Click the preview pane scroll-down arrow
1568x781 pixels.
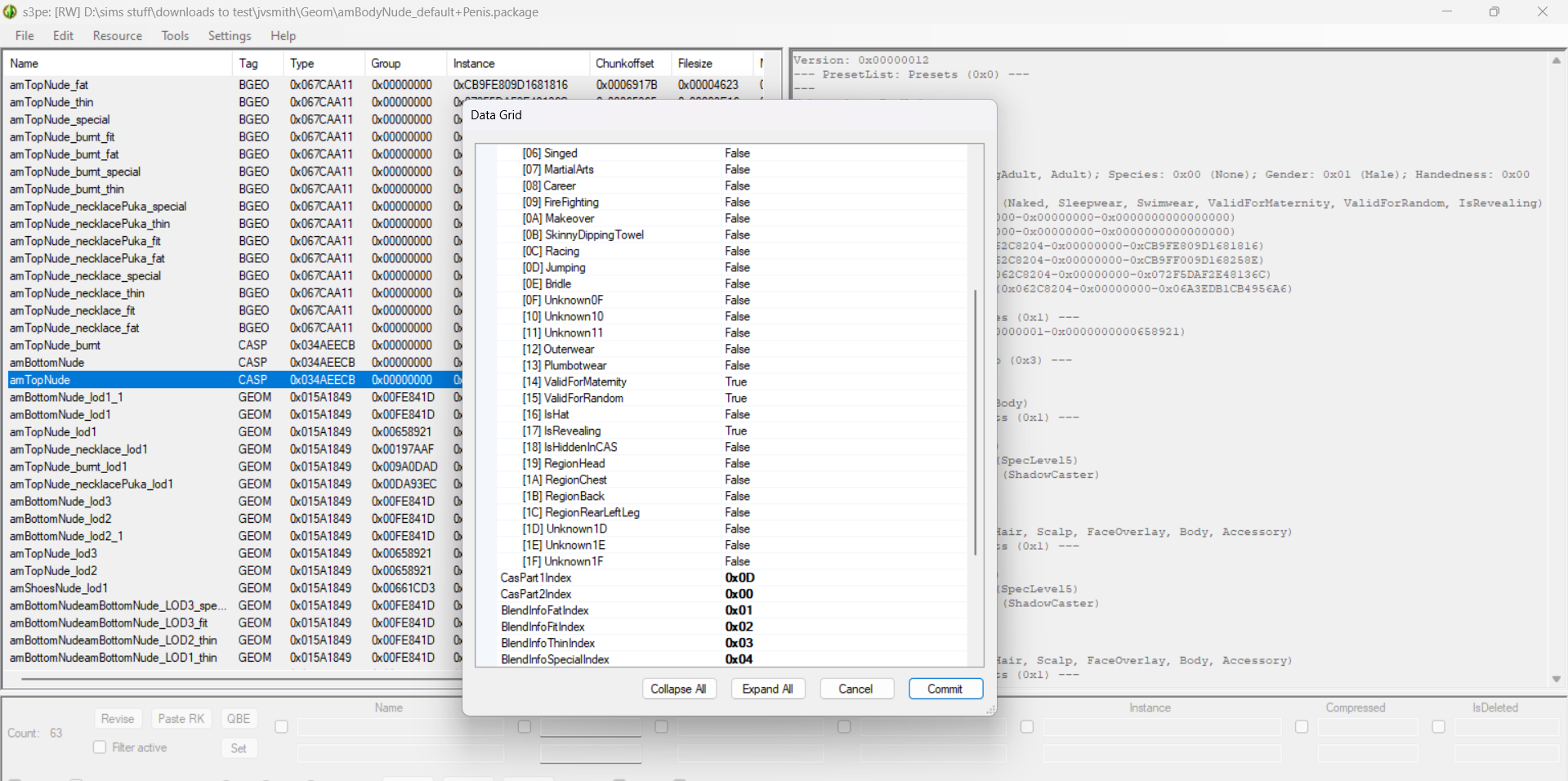tap(1556, 679)
